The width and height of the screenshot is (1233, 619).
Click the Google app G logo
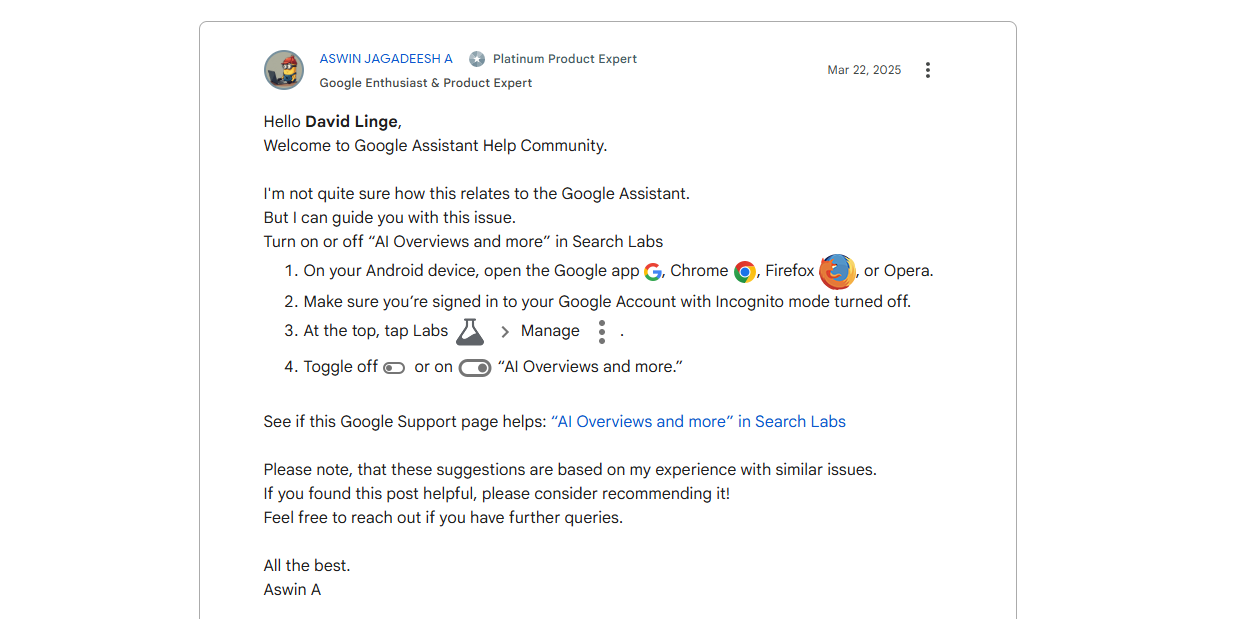click(653, 272)
